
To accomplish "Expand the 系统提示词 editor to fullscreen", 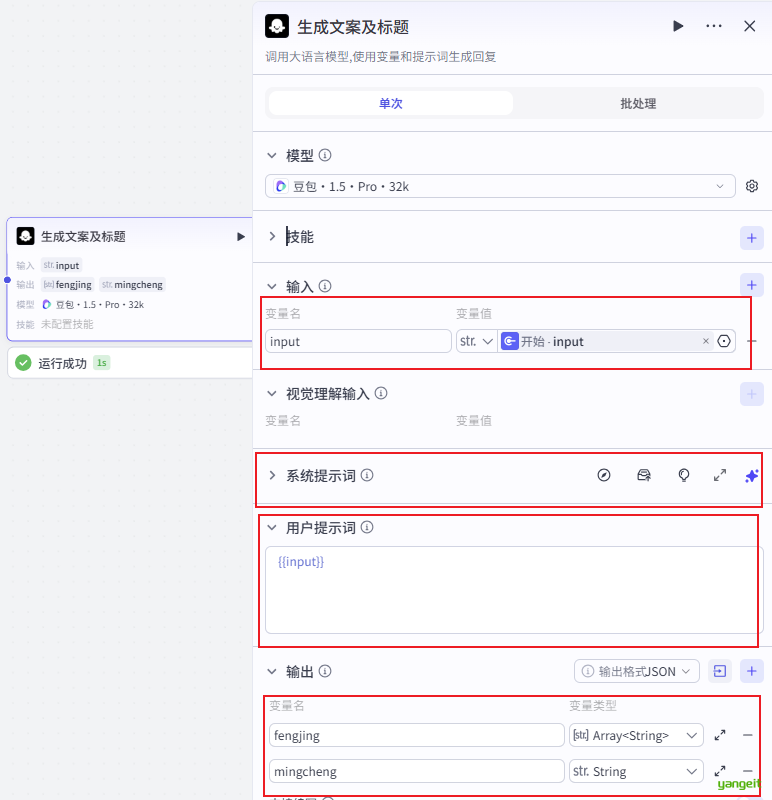I will [719, 476].
